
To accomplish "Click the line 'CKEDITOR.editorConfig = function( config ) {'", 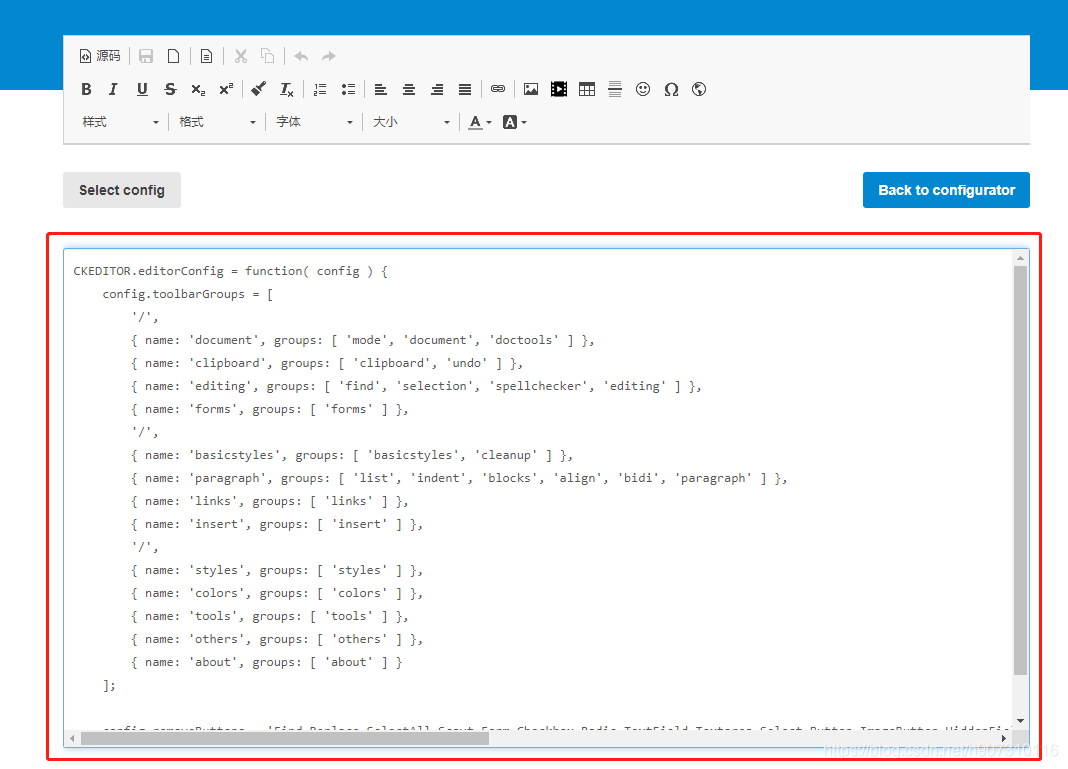I will tap(231, 271).
